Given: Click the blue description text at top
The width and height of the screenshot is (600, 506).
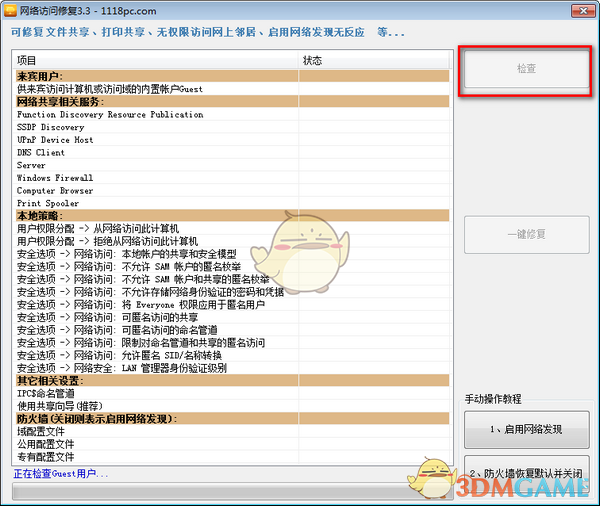Looking at the screenshot, I should pyautogui.click(x=207, y=32).
